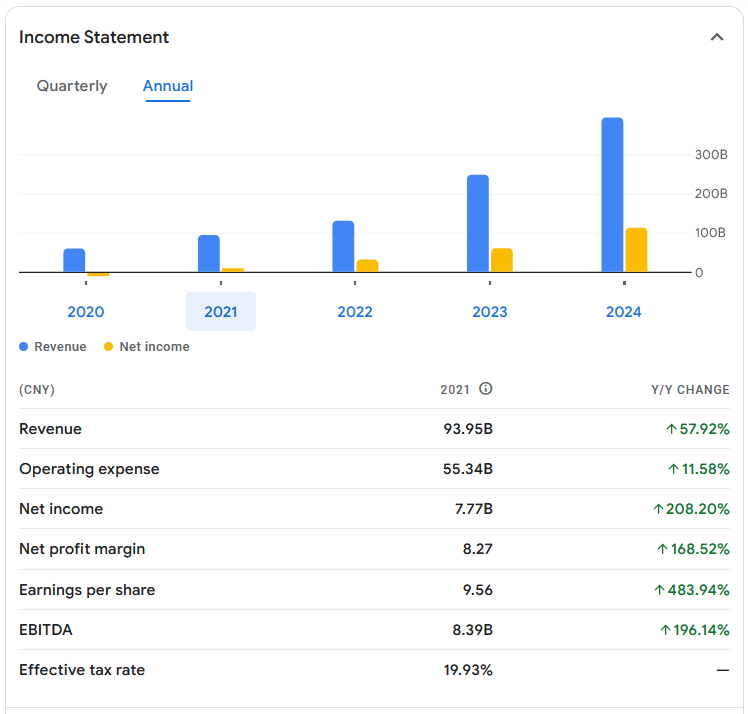The height and width of the screenshot is (714, 748).
Task: Choose year 2023 below the chart
Action: click(490, 312)
